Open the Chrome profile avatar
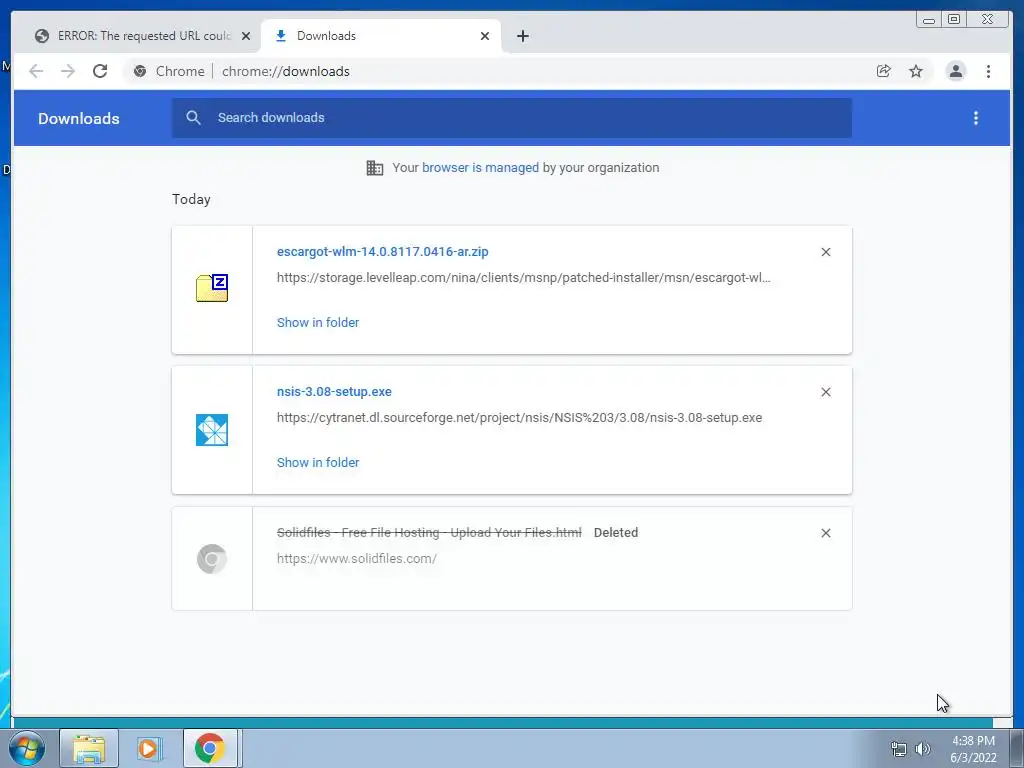The width and height of the screenshot is (1024, 768). 955,71
